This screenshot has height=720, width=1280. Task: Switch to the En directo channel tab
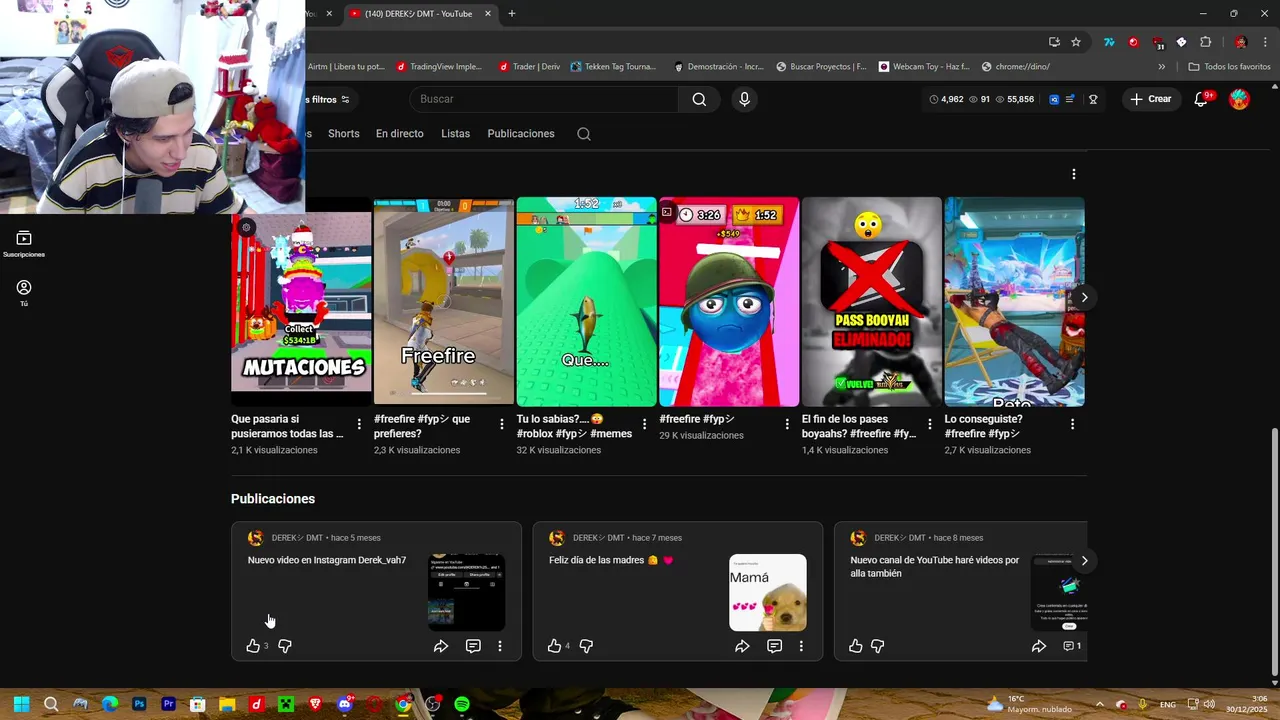click(x=400, y=134)
